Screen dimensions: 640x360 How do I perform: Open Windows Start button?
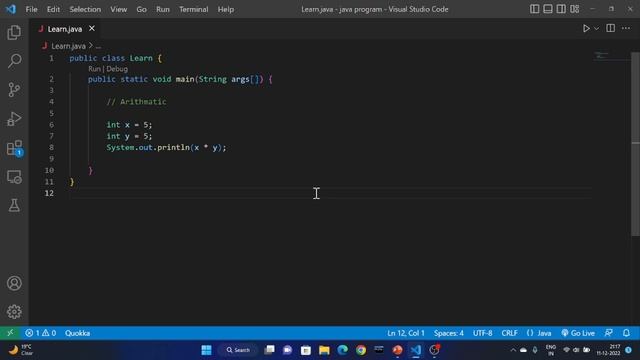pyautogui.click(x=207, y=350)
